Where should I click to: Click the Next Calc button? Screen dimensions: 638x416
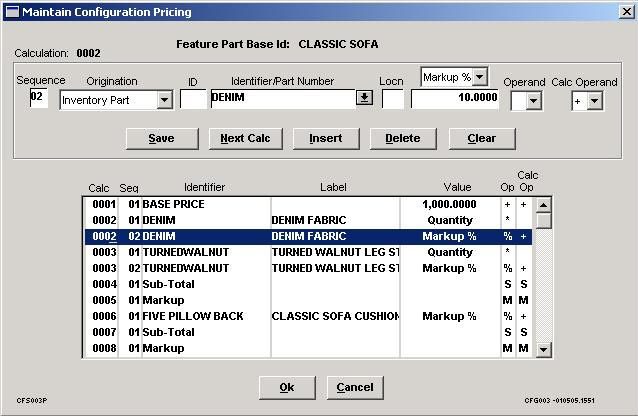point(245,138)
